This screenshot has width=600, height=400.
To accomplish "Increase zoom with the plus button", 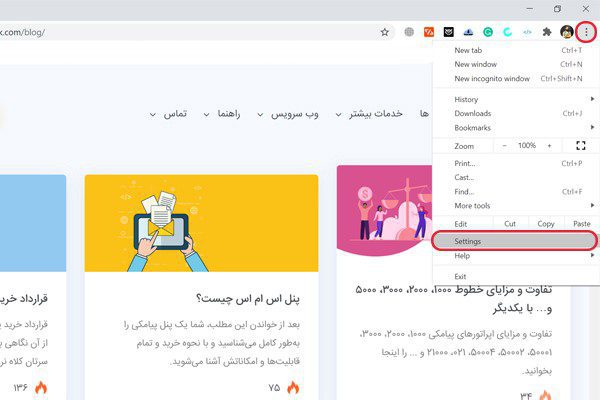I will point(549,146).
